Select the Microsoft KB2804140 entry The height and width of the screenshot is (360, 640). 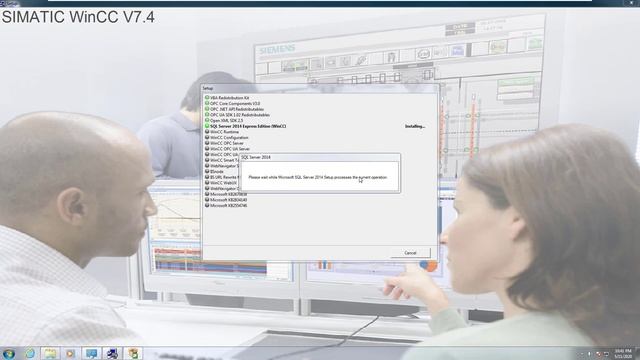click(229, 200)
